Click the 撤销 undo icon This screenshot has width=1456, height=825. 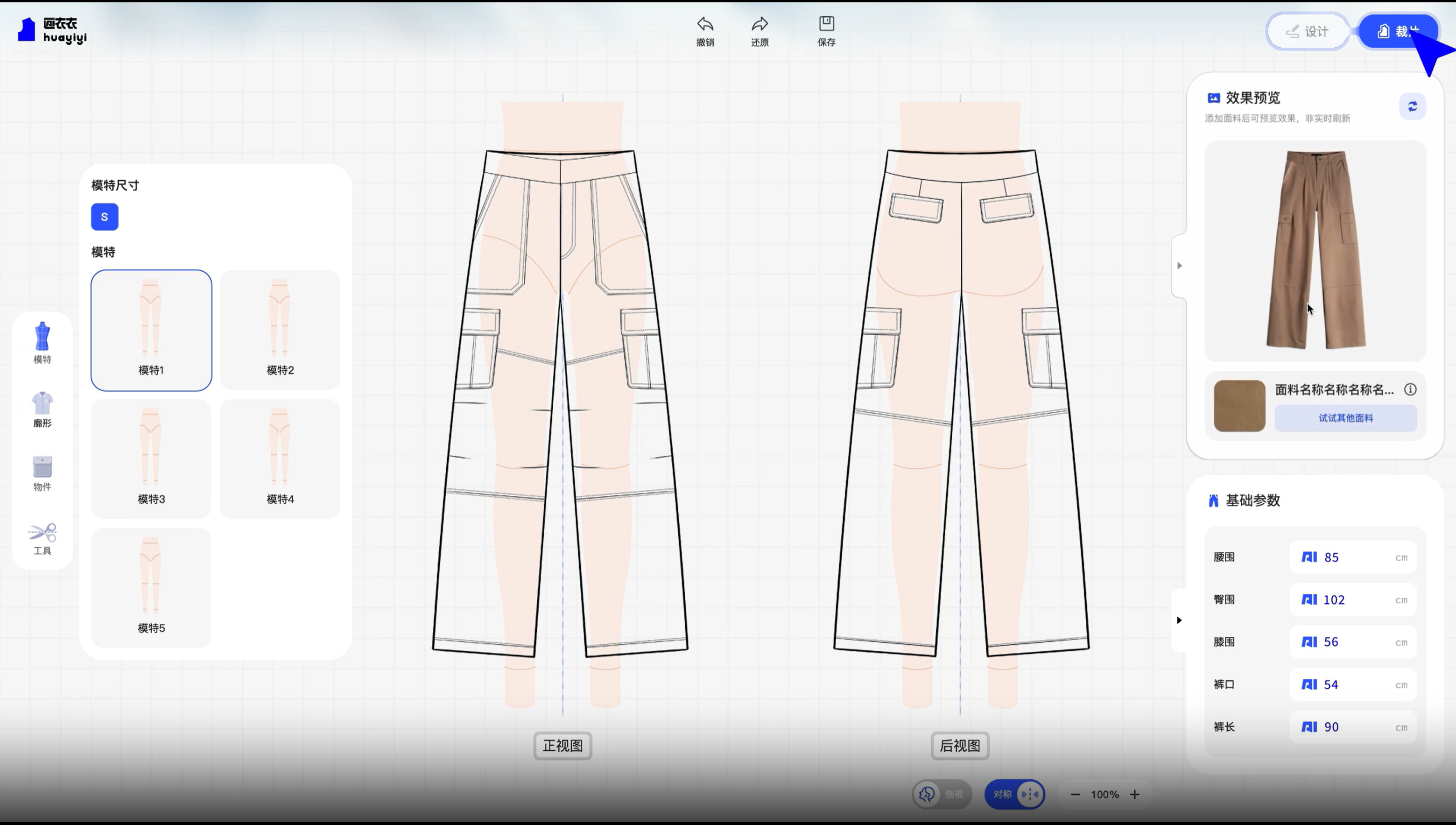[x=705, y=24]
